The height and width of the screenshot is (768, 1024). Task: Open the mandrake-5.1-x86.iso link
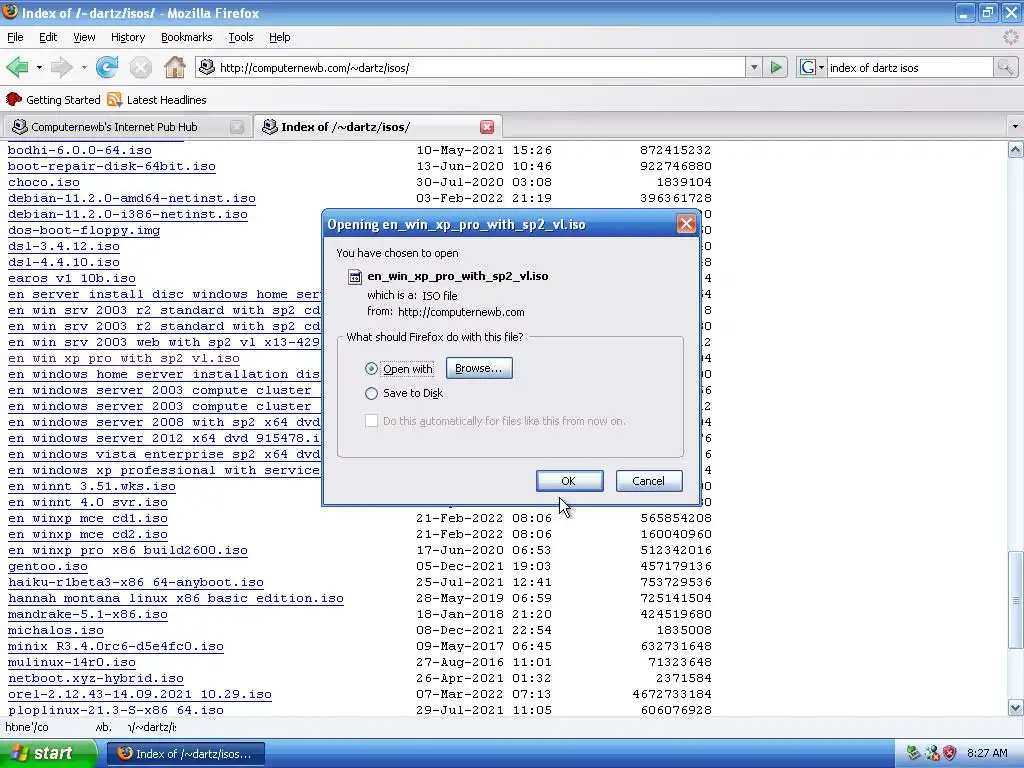[x=88, y=614]
